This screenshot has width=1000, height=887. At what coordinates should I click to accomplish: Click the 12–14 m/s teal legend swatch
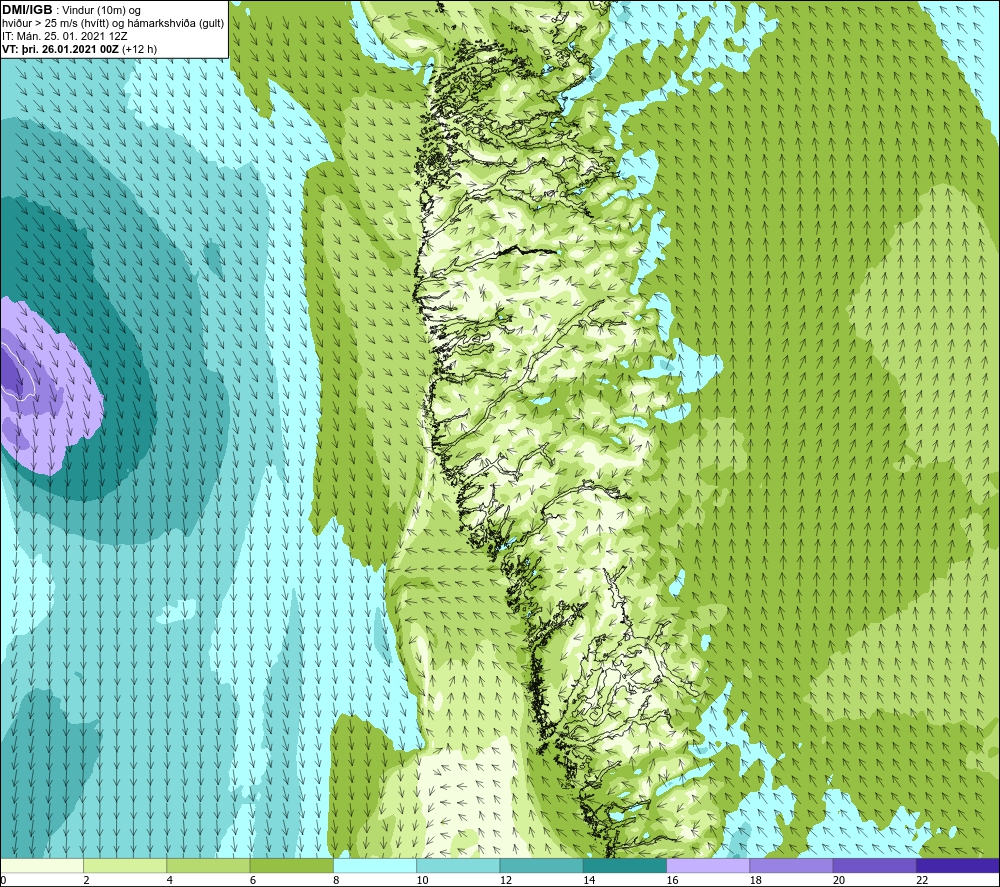tap(541, 865)
